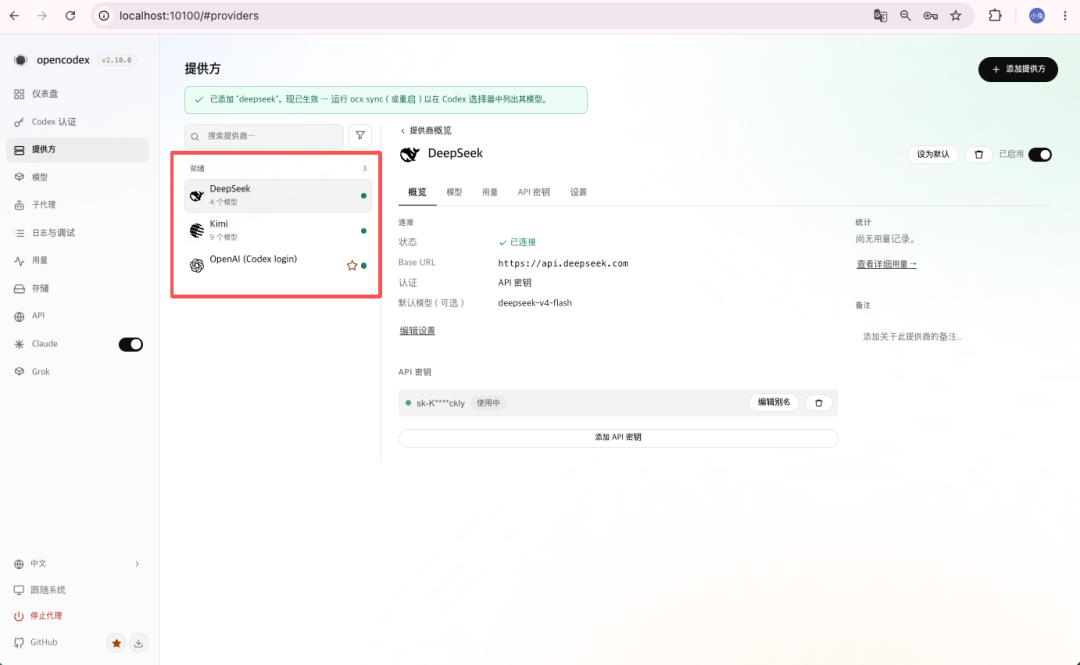This screenshot has height=665, width=1080.
Task: Select the OpenAI (Codex login) provider
Action: point(278,265)
